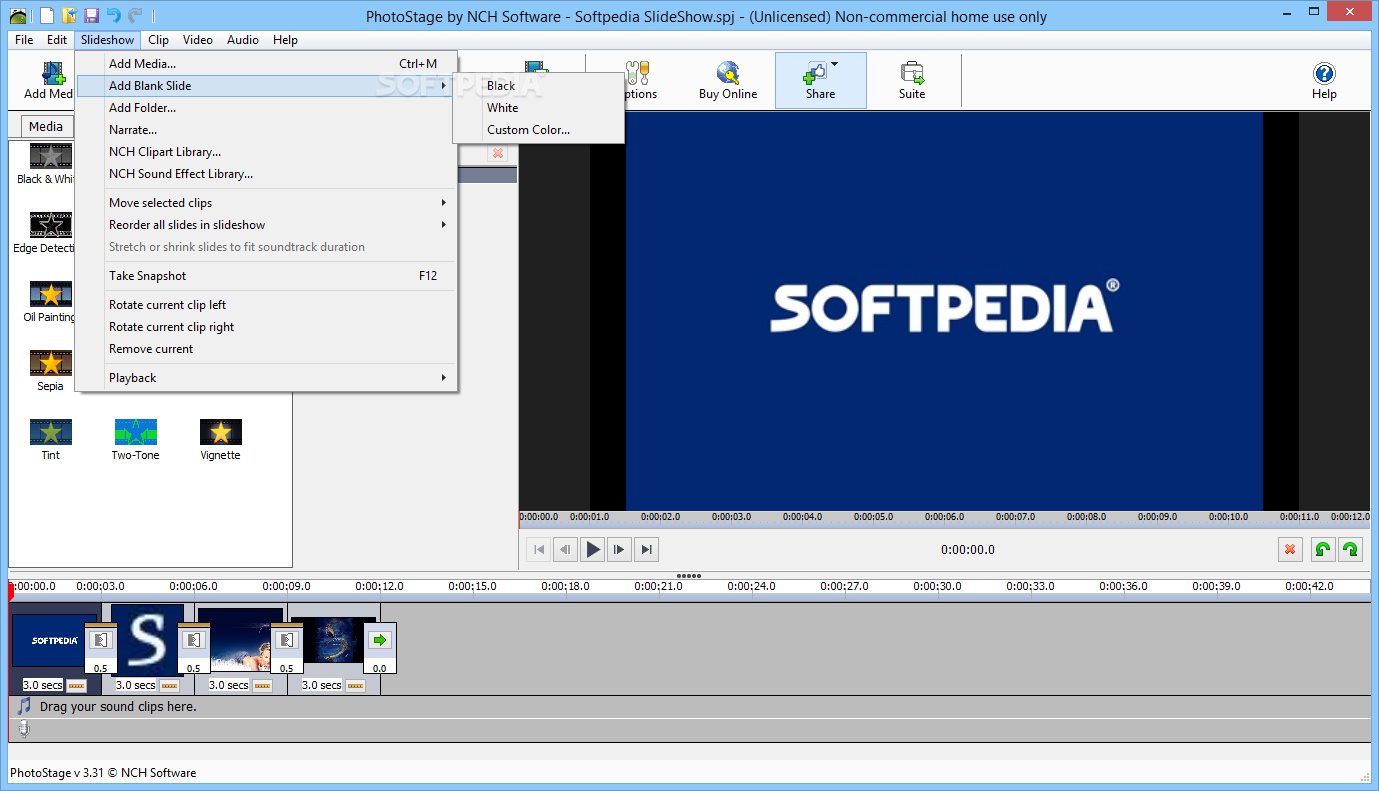Choose Take Snapshot menu entry
The height and width of the screenshot is (791, 1379).
click(x=266, y=276)
